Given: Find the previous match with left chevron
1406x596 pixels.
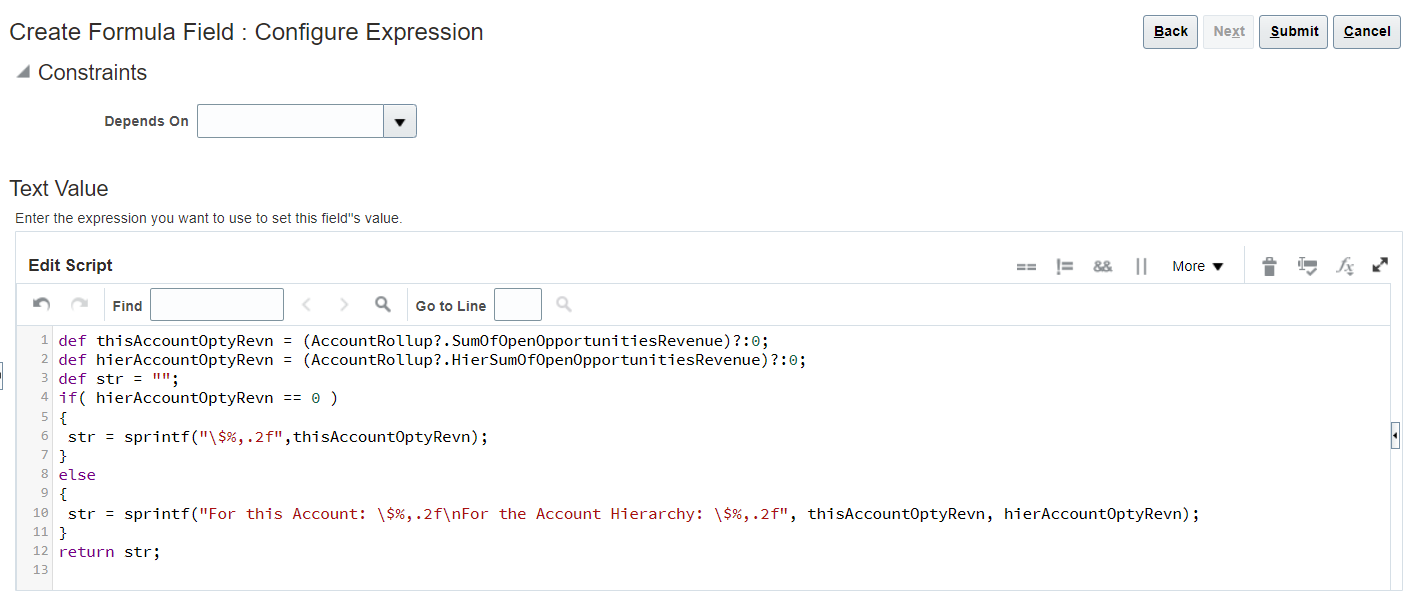Looking at the screenshot, I should [307, 304].
